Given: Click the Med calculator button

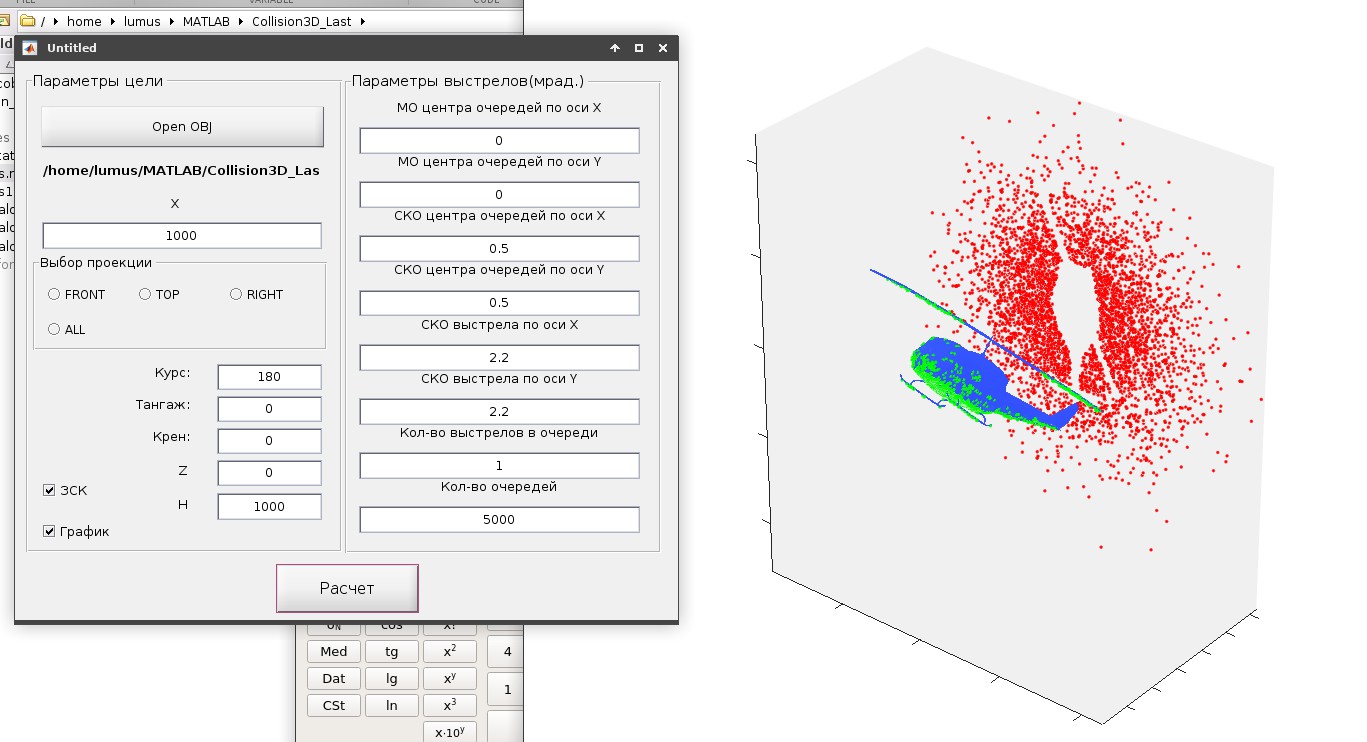Looking at the screenshot, I should tap(334, 652).
